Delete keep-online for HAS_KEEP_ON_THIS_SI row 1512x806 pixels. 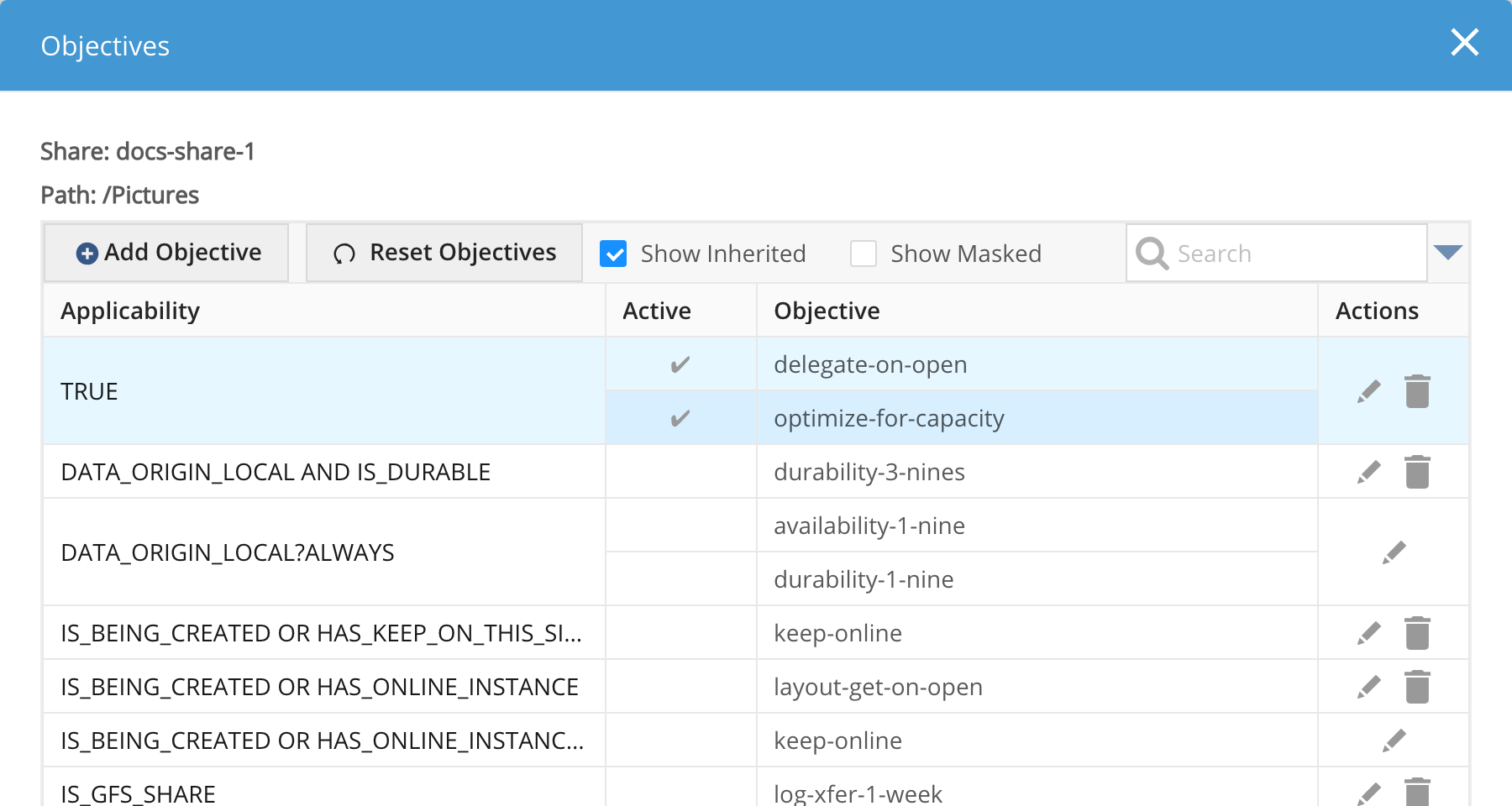1417,633
